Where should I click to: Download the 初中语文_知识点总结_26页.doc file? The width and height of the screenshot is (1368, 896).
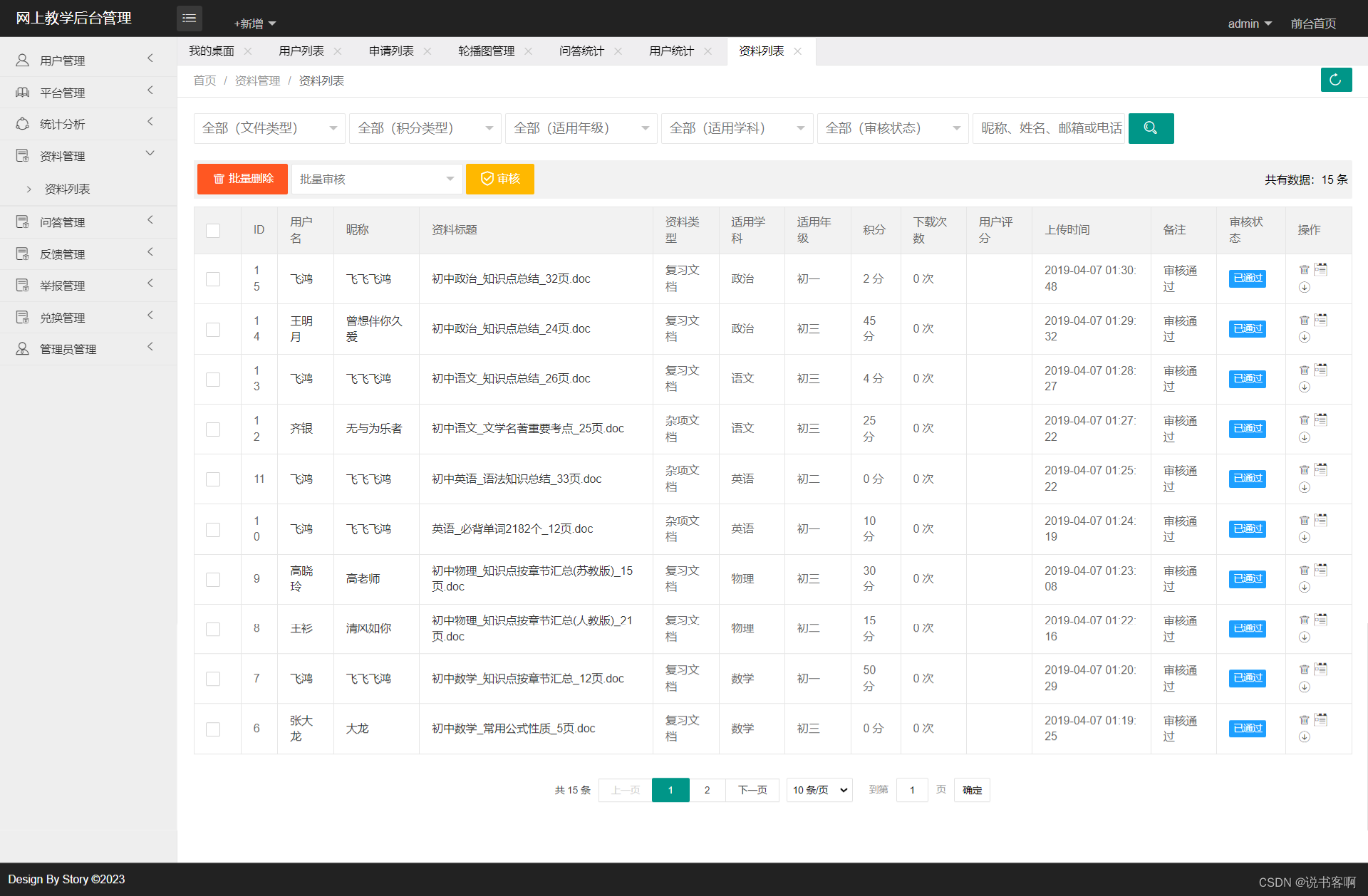1304,387
